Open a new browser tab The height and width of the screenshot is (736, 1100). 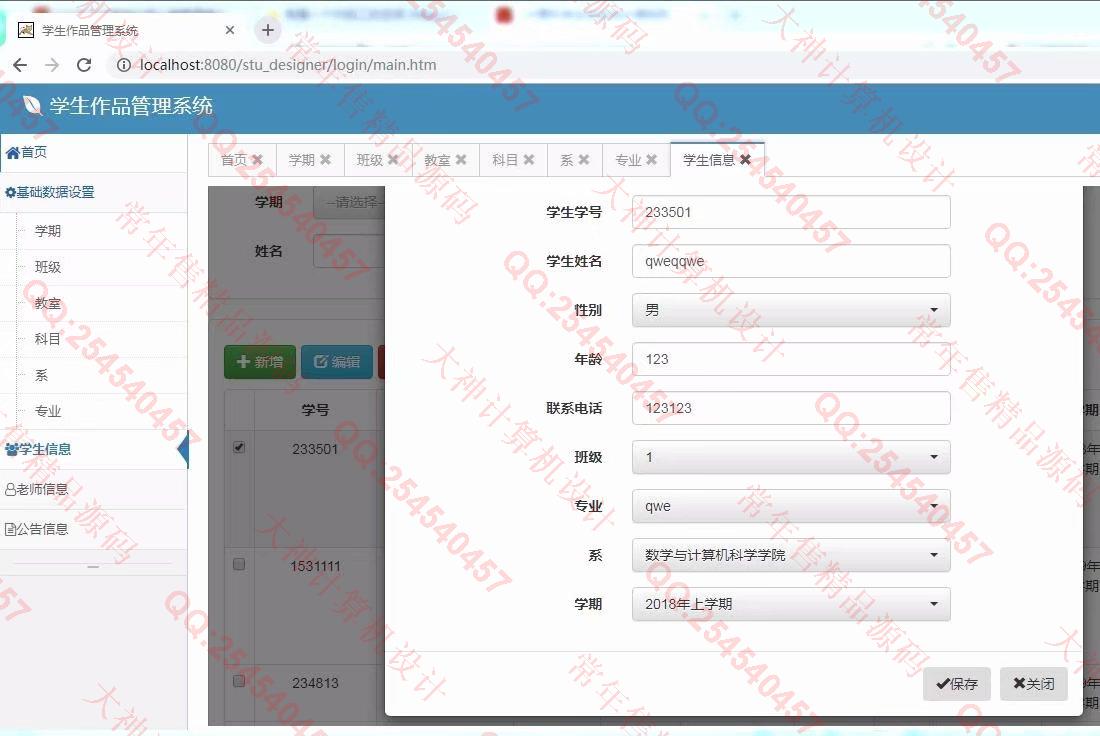267,30
